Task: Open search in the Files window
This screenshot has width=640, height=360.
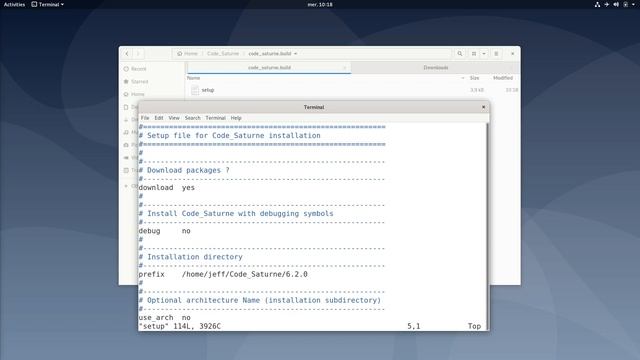Action: click(x=460, y=53)
